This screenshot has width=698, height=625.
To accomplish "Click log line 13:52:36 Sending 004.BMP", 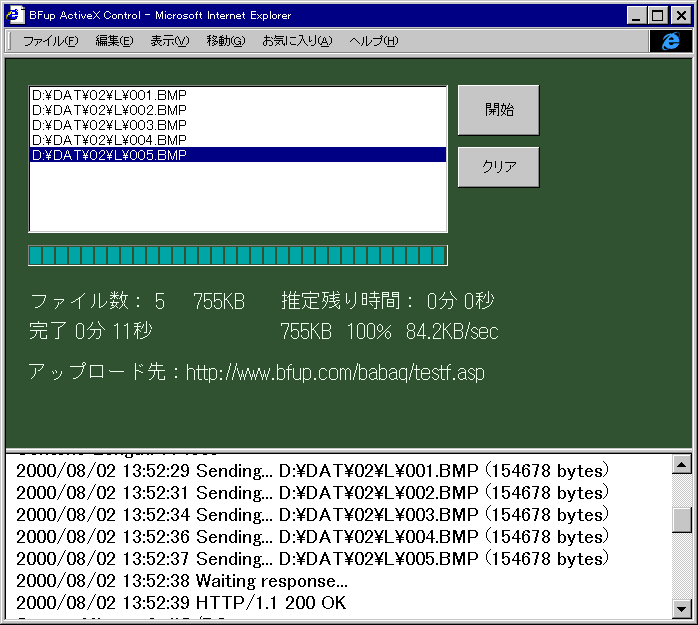I will 312,537.
